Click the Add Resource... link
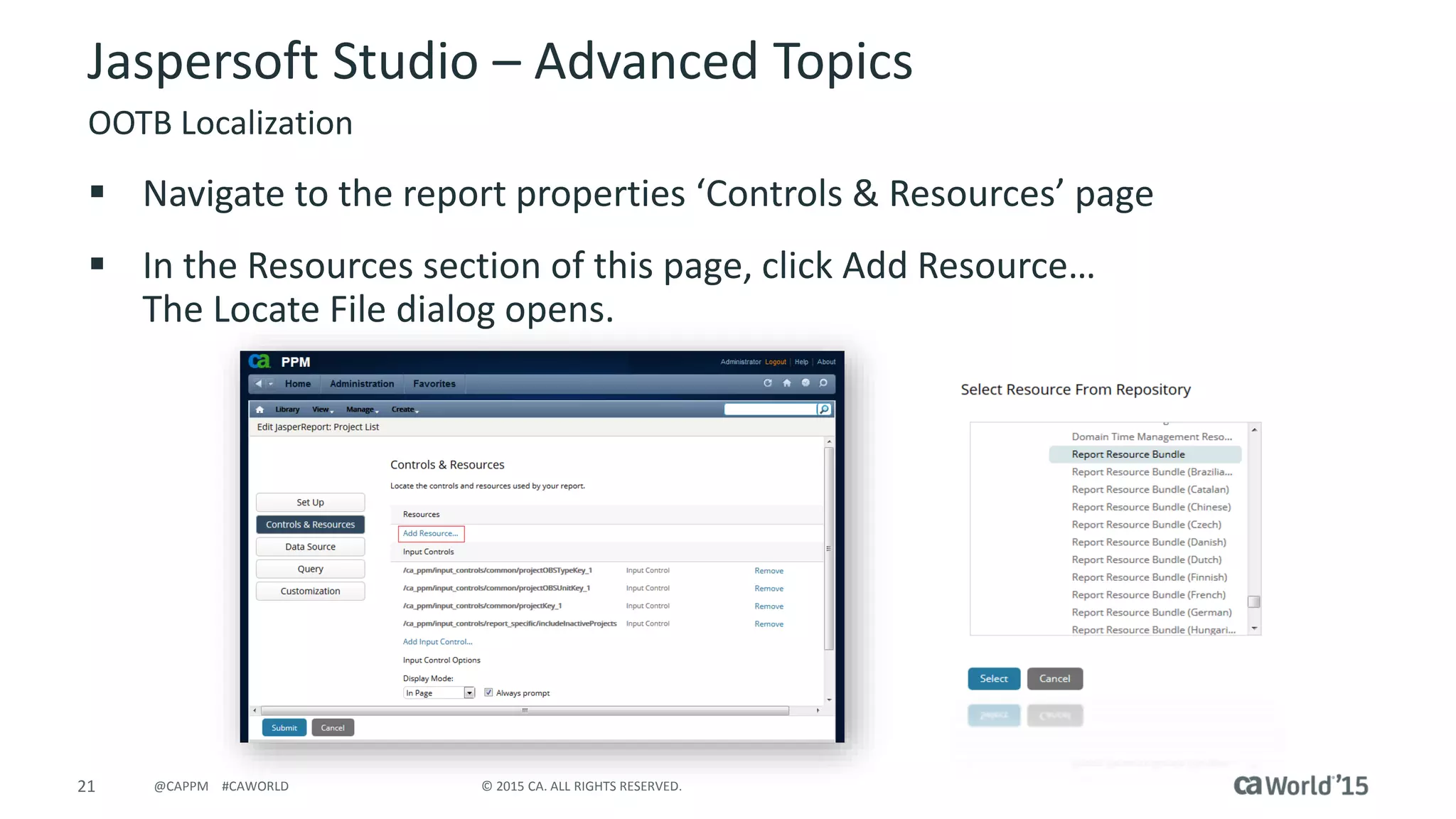This screenshot has height=819, width=1456. [x=431, y=533]
